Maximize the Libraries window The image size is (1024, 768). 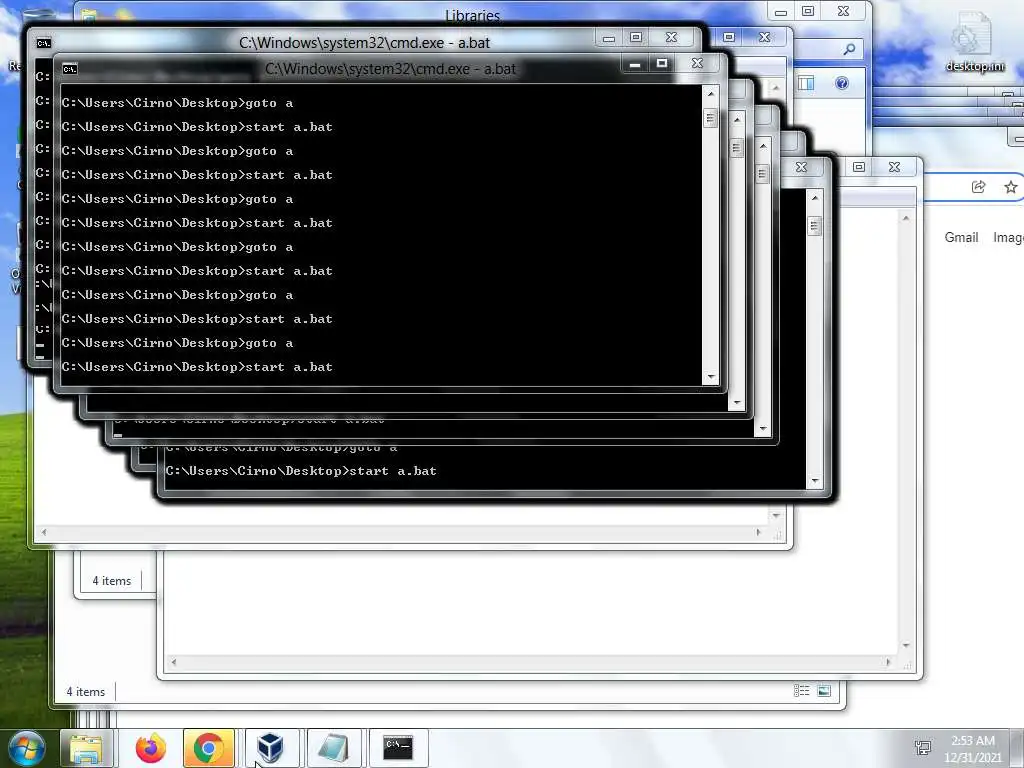[x=808, y=11]
